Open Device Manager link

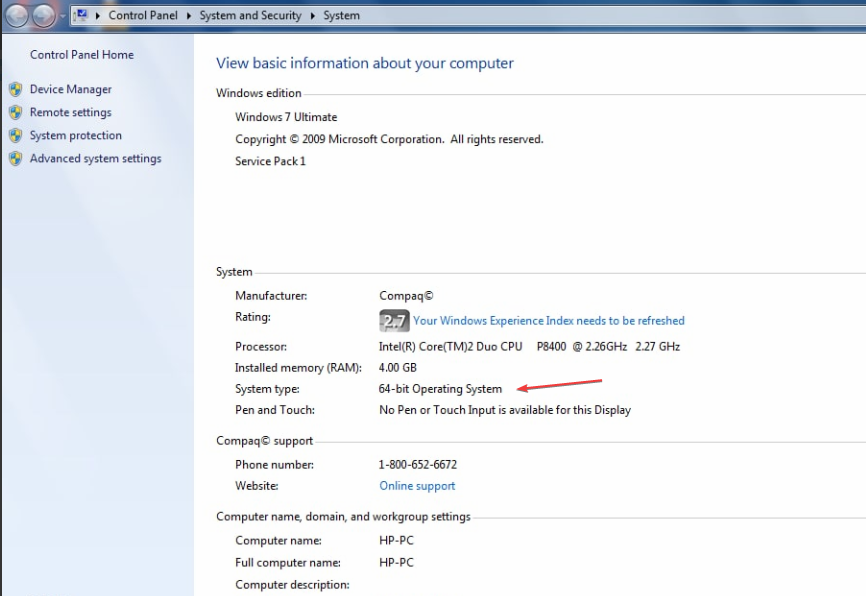[x=71, y=89]
